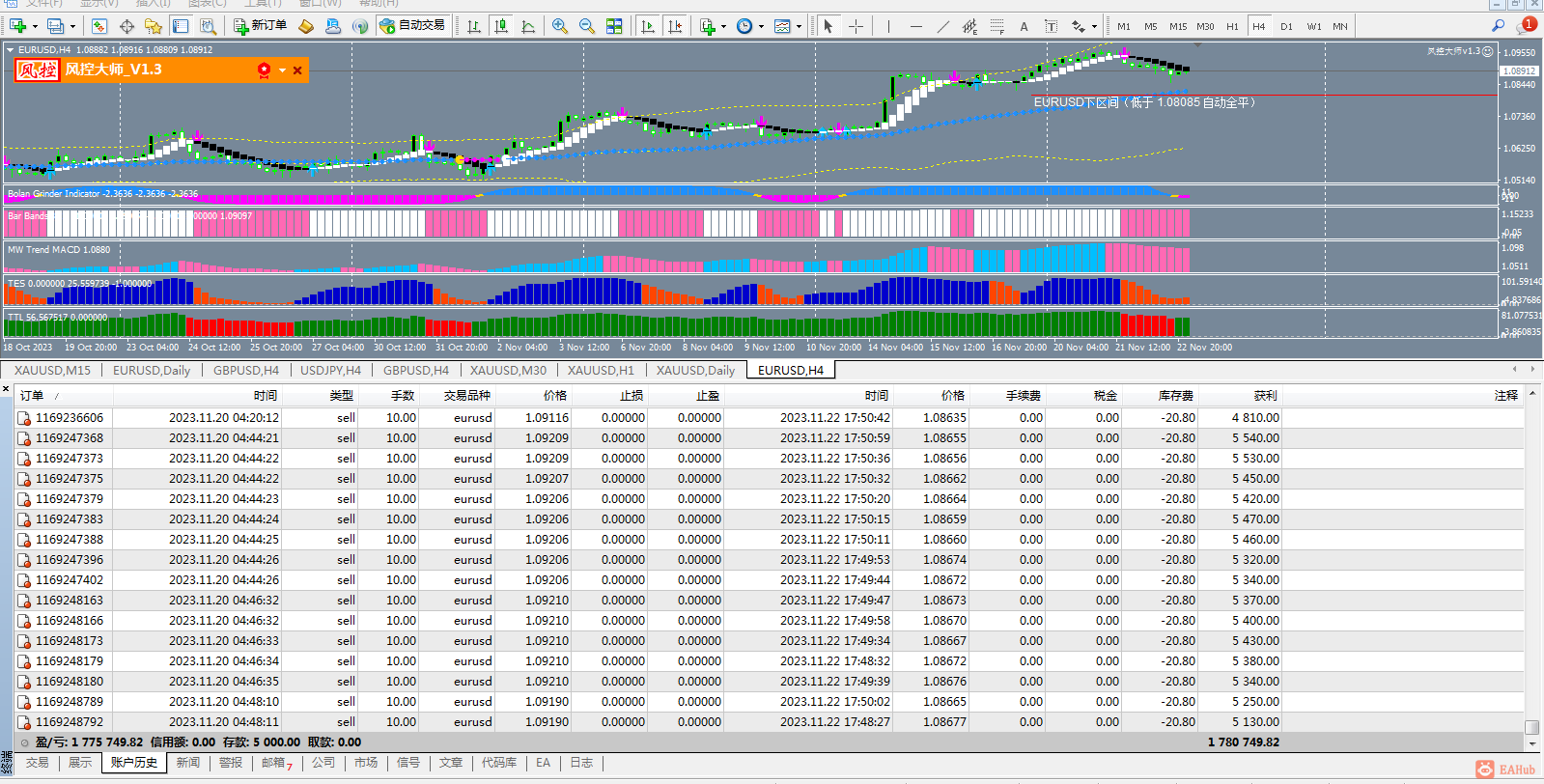Toggle chart auto scroll
Viewport: 1544px width, 784px height.
[647, 26]
